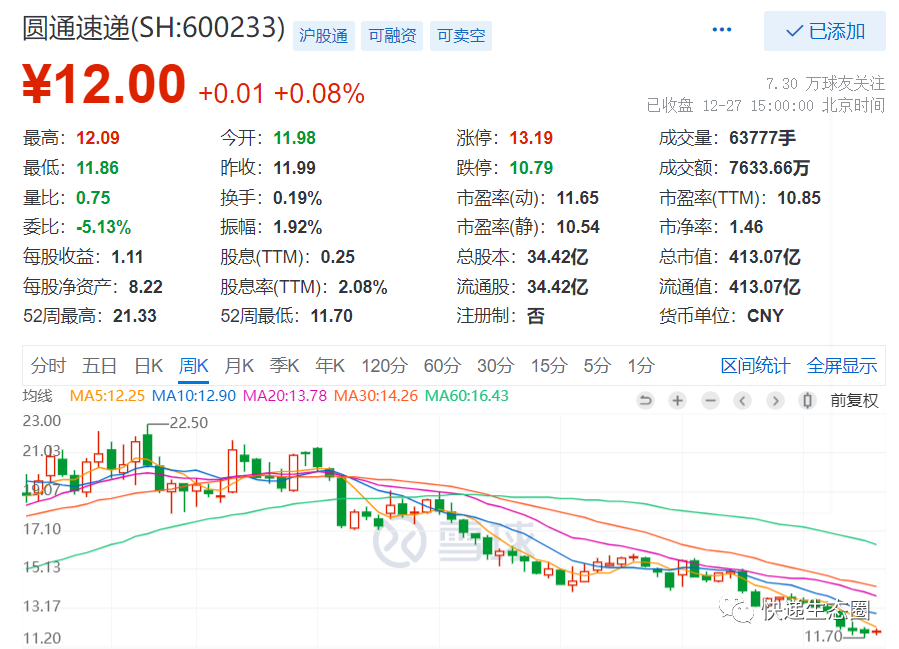Click the candlestick style icon
Screen dimensions: 899x649
pyautogui.click(x=807, y=400)
